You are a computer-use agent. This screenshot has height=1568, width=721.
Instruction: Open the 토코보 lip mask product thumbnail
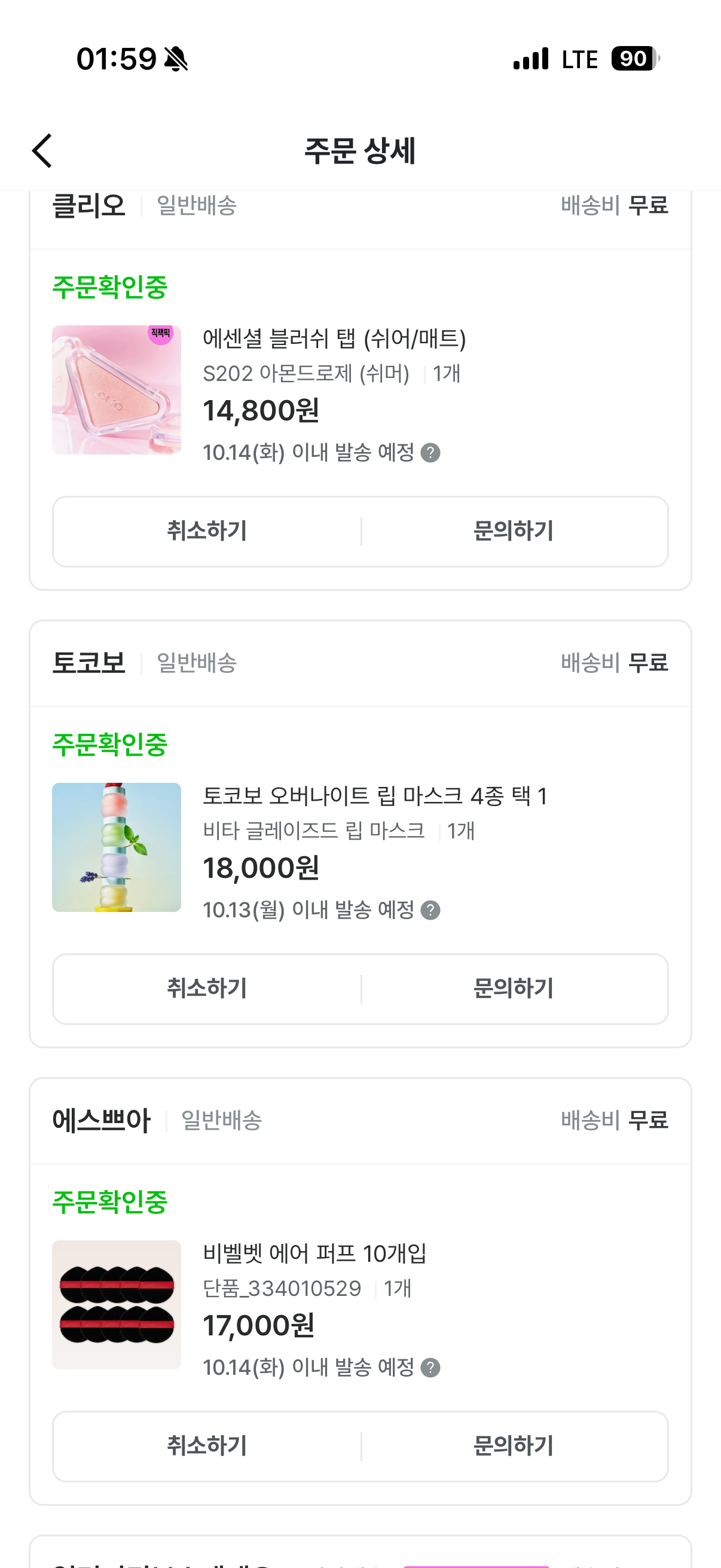116,847
